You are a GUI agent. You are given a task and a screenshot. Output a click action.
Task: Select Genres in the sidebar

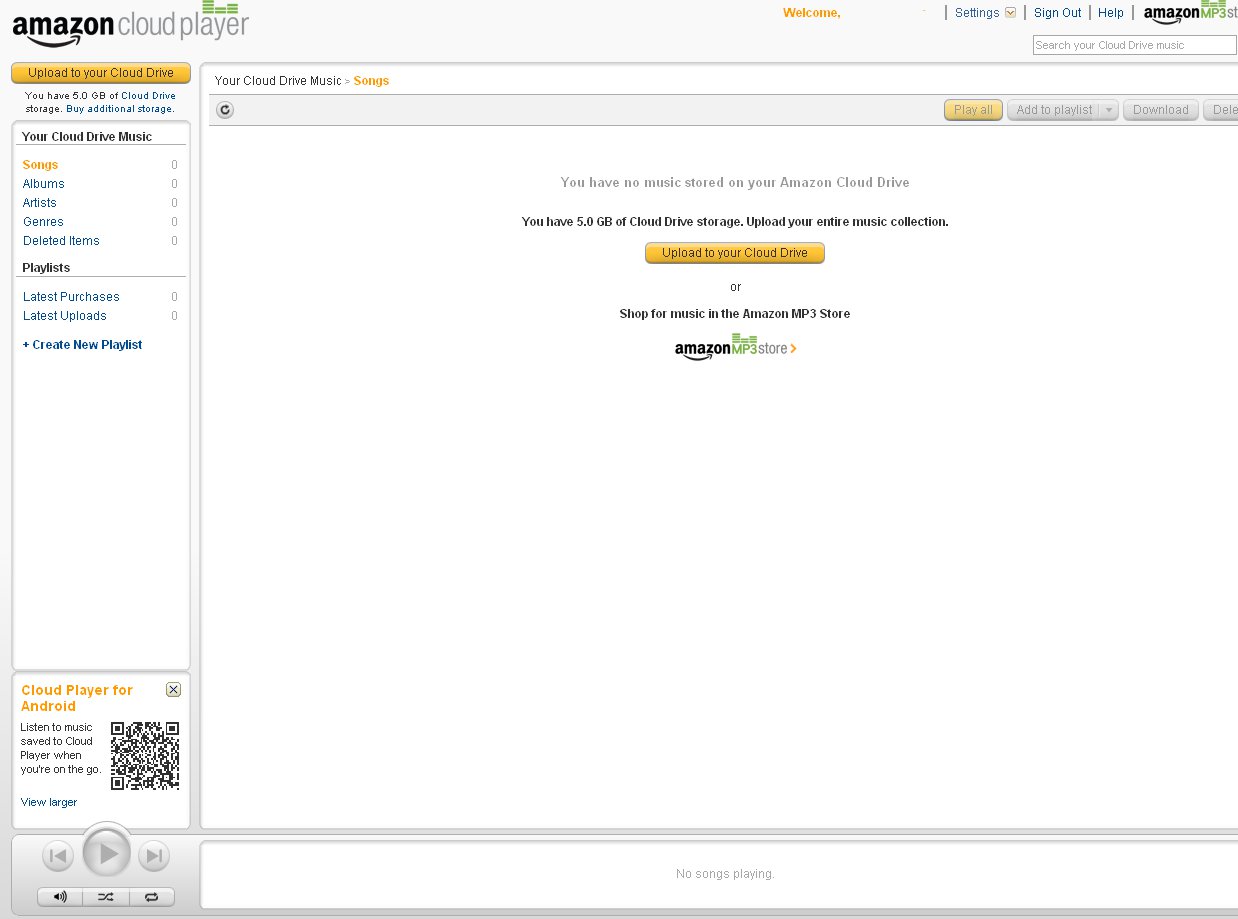coord(43,222)
